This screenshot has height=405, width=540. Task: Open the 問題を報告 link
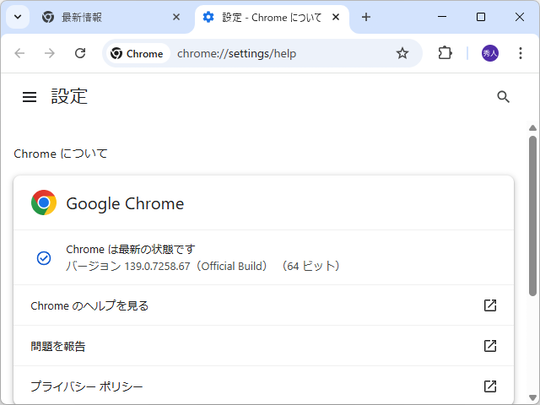click(264, 346)
